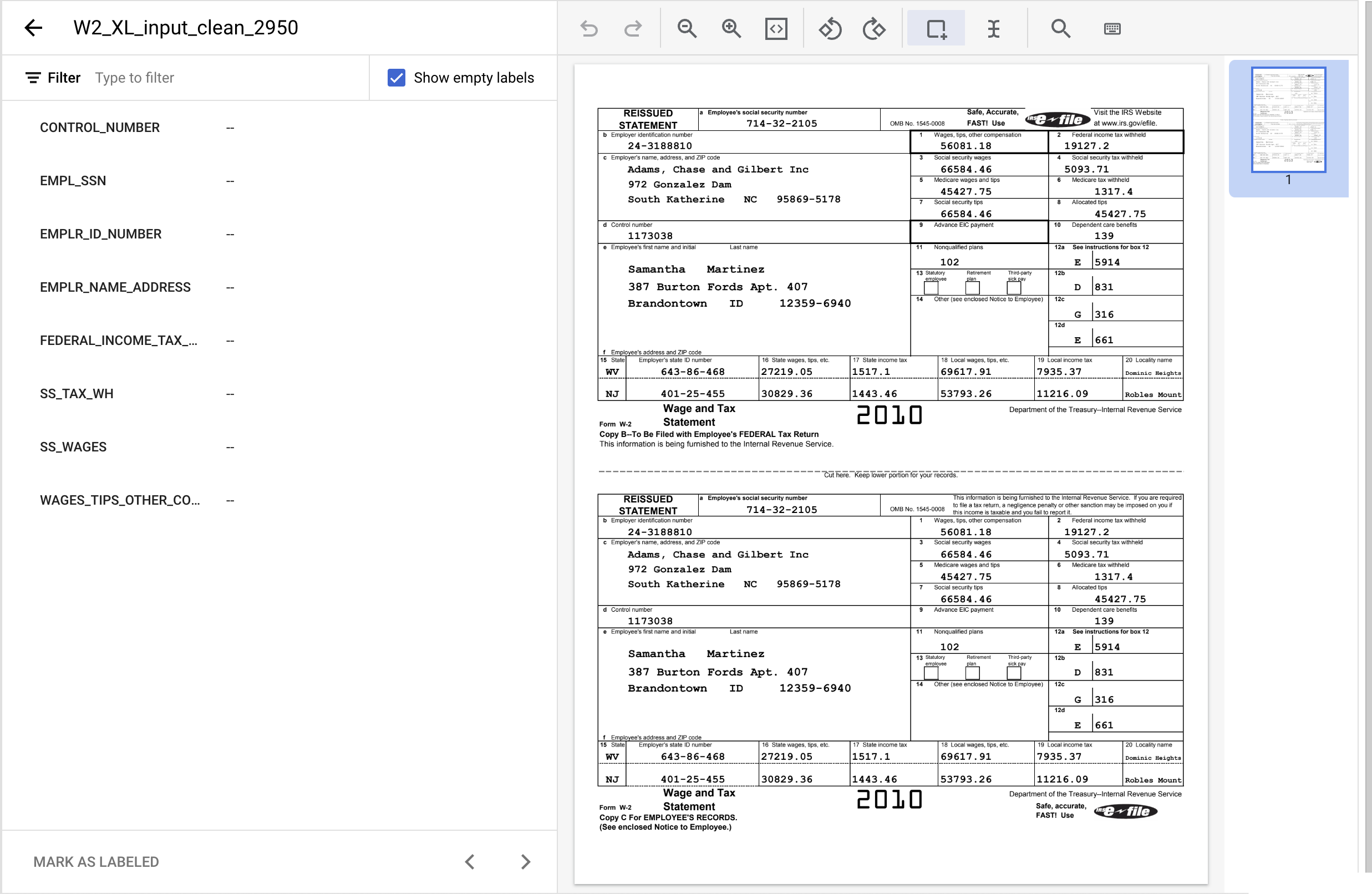Uncheck Show empty labels
Image resolution: width=1372 pixels, height=894 pixels.
(x=396, y=77)
